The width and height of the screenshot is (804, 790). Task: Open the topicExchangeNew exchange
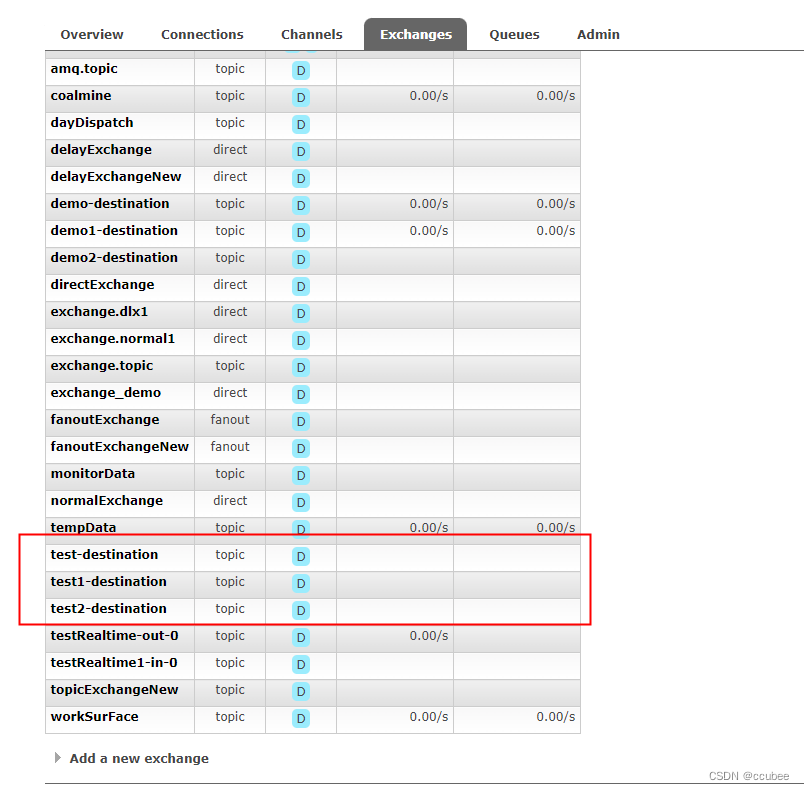(x=114, y=690)
